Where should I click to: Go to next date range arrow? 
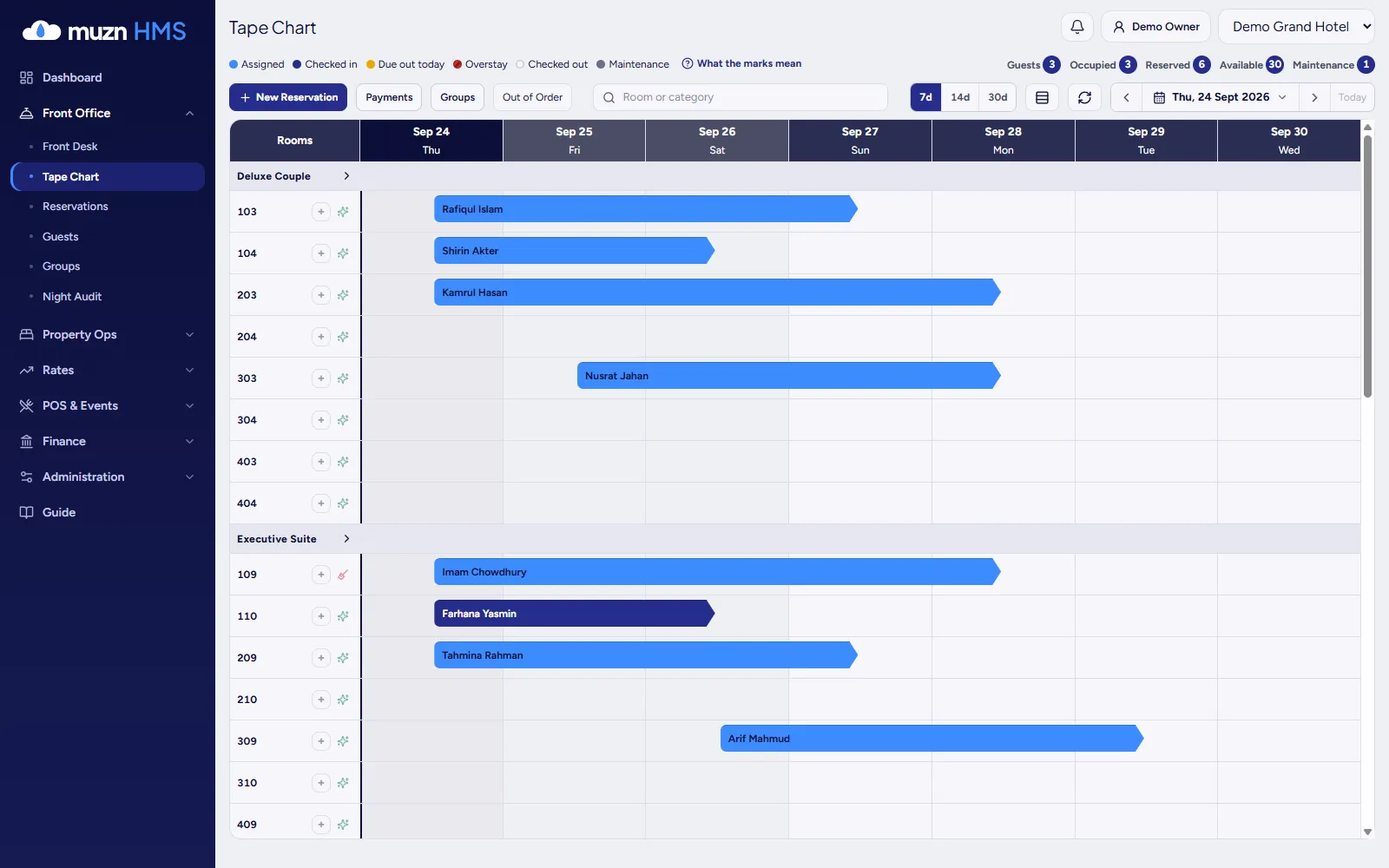[x=1314, y=97]
